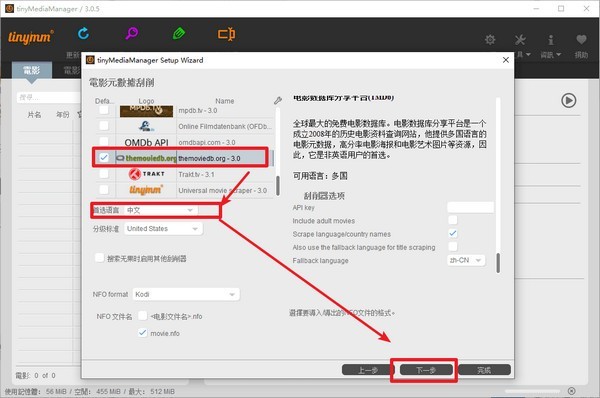Click the info icon in the toolbar
The height and width of the screenshot is (398, 600).
coord(550,39)
